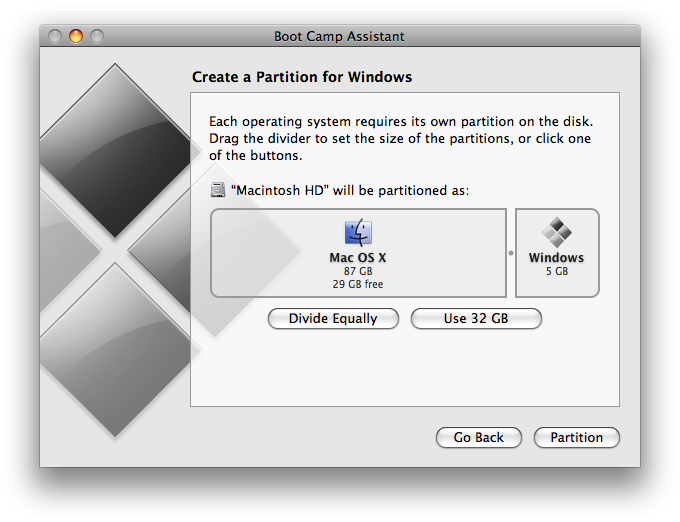Choose the Use 32 GB button
The image size is (680, 522).
[476, 319]
